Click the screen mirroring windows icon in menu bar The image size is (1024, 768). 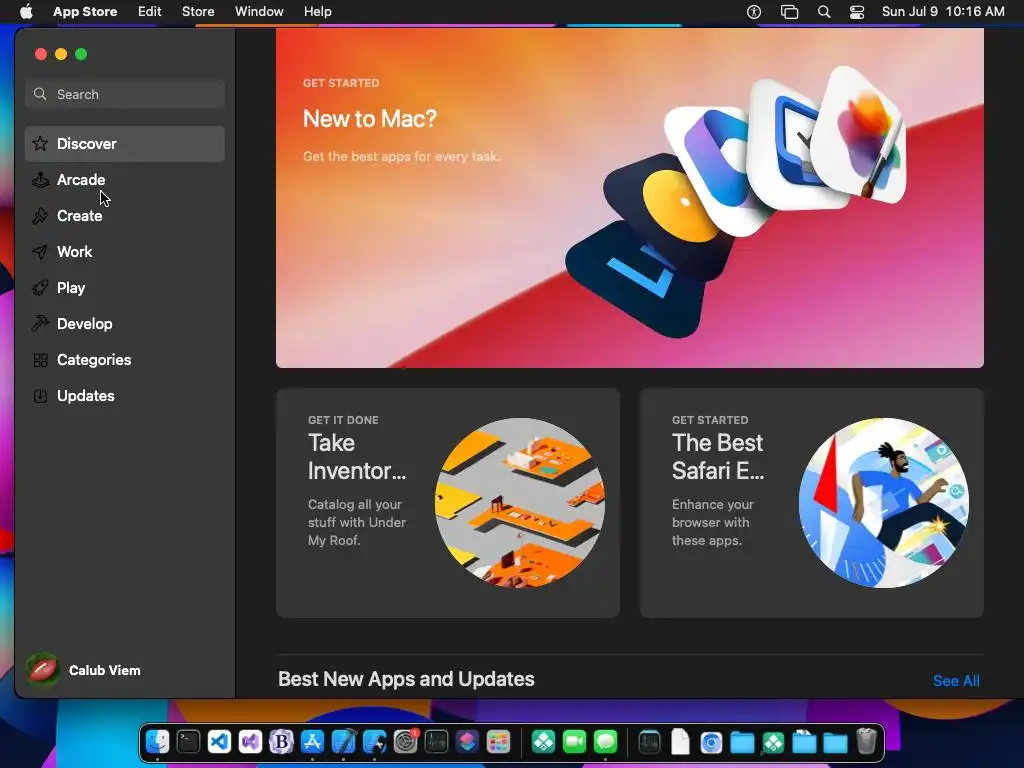[x=790, y=12]
